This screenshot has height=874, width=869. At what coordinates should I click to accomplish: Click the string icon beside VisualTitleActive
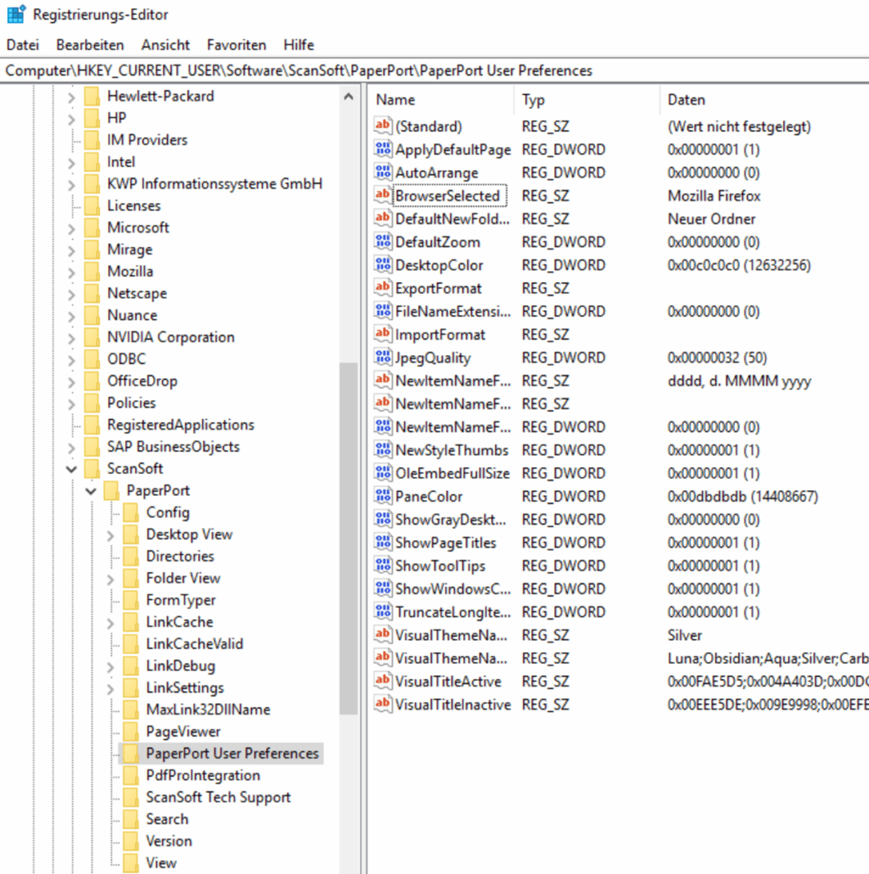381,681
